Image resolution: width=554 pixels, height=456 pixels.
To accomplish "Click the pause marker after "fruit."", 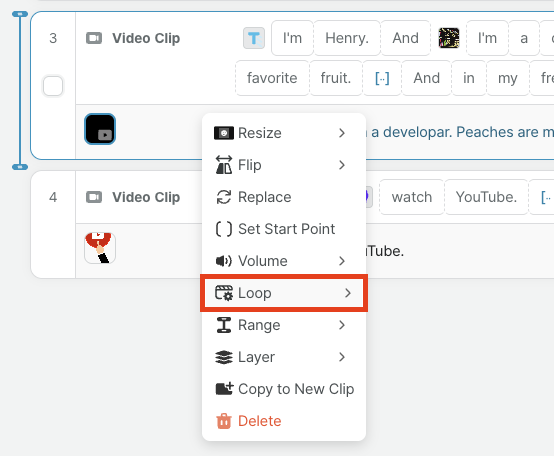I will pos(382,78).
